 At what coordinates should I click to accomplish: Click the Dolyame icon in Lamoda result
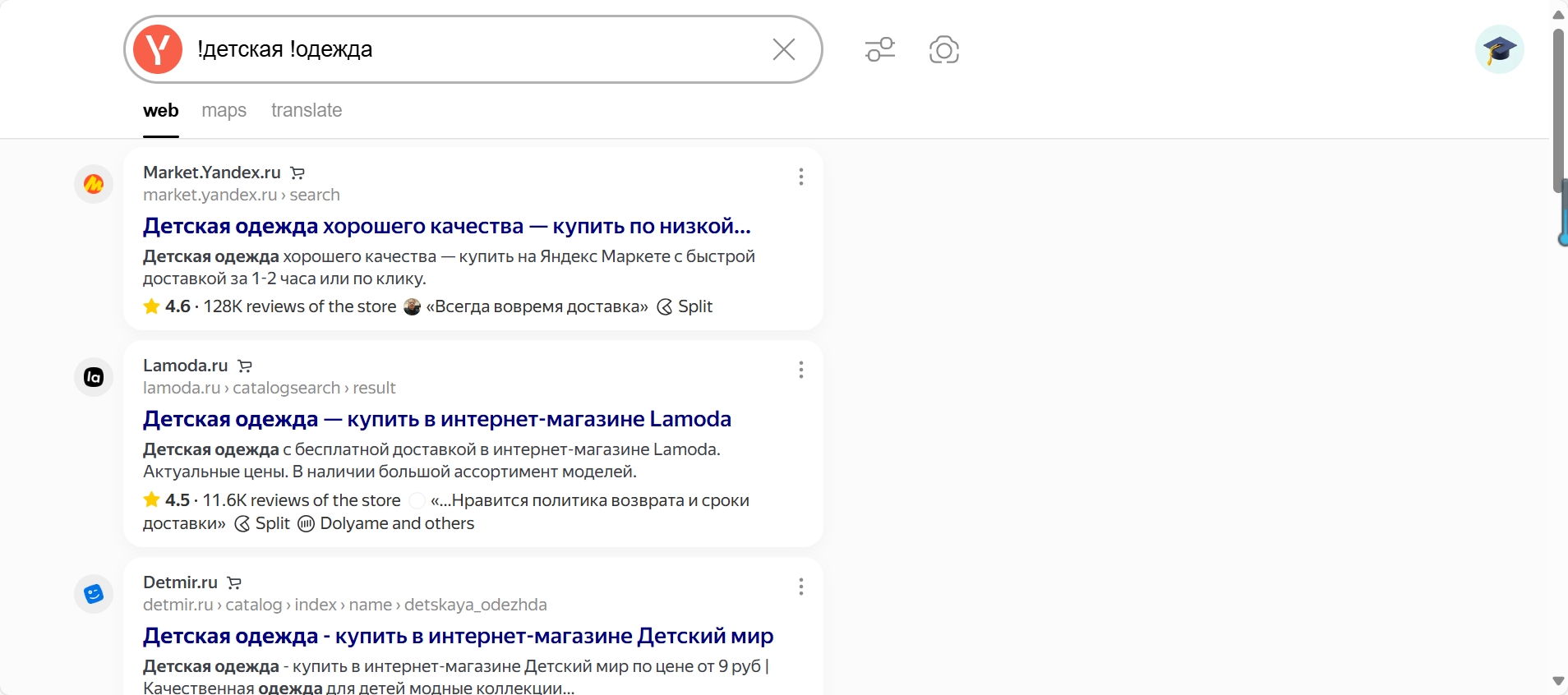[306, 524]
